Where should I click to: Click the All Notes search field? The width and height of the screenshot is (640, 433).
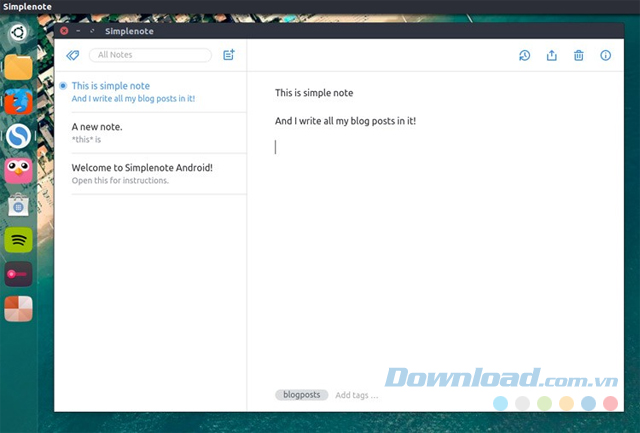pyautogui.click(x=150, y=56)
